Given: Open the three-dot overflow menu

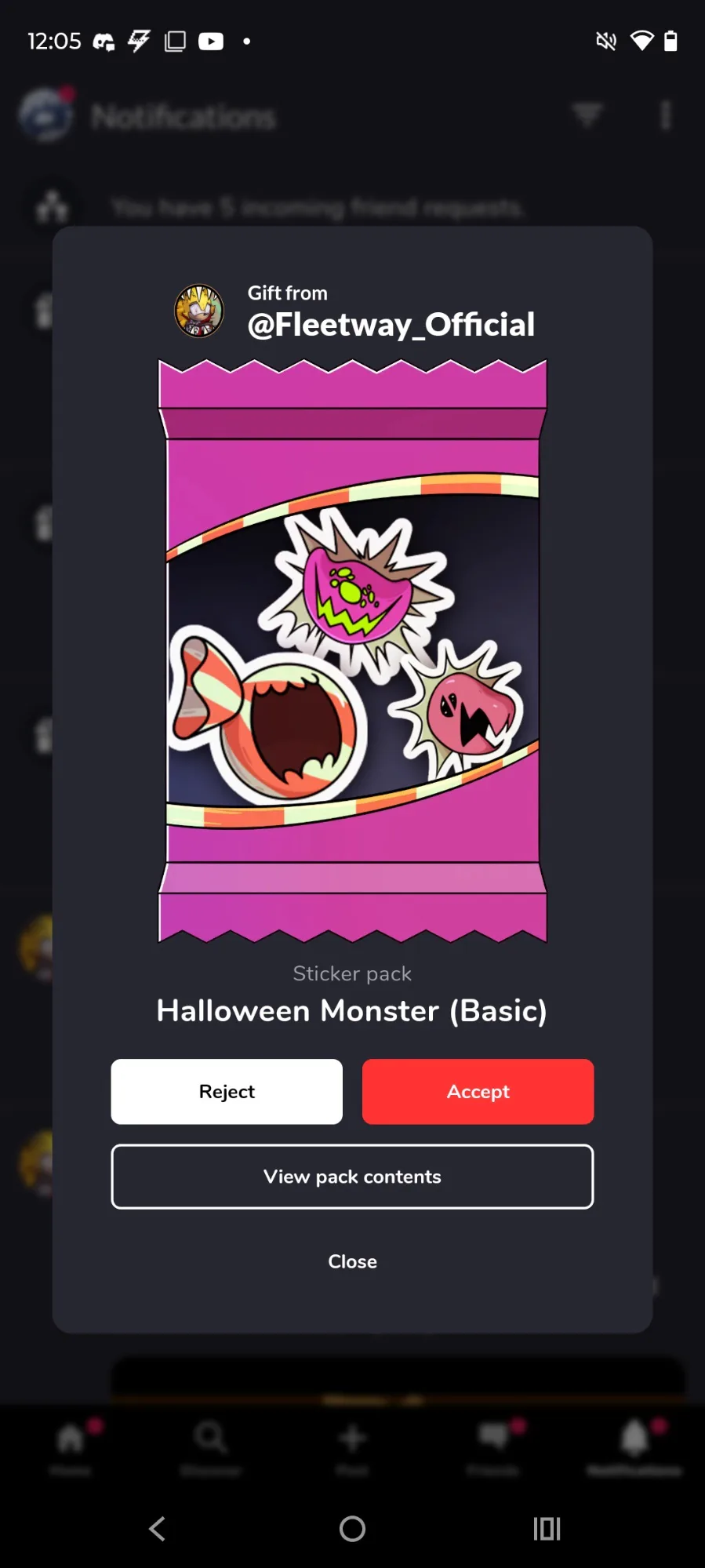Looking at the screenshot, I should point(666,115).
